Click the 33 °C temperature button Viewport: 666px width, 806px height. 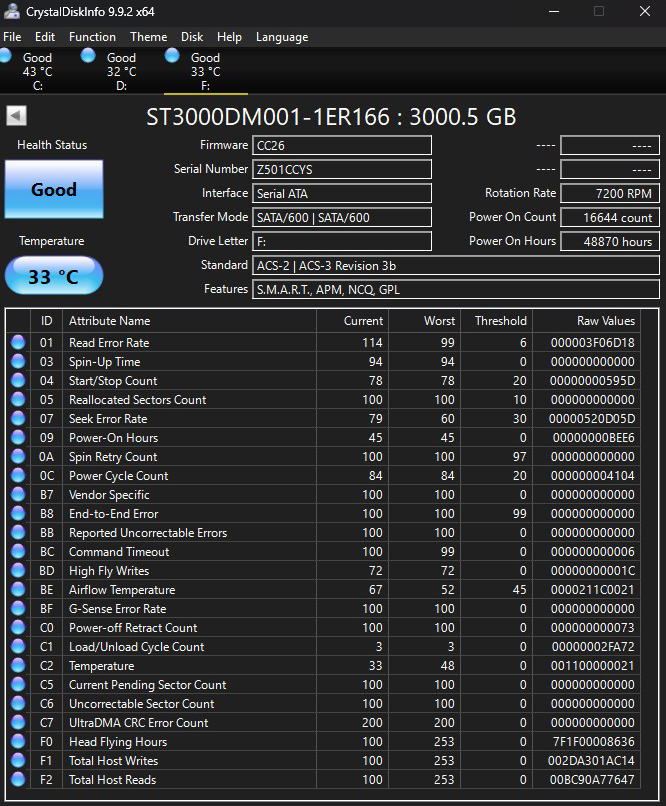click(x=54, y=276)
